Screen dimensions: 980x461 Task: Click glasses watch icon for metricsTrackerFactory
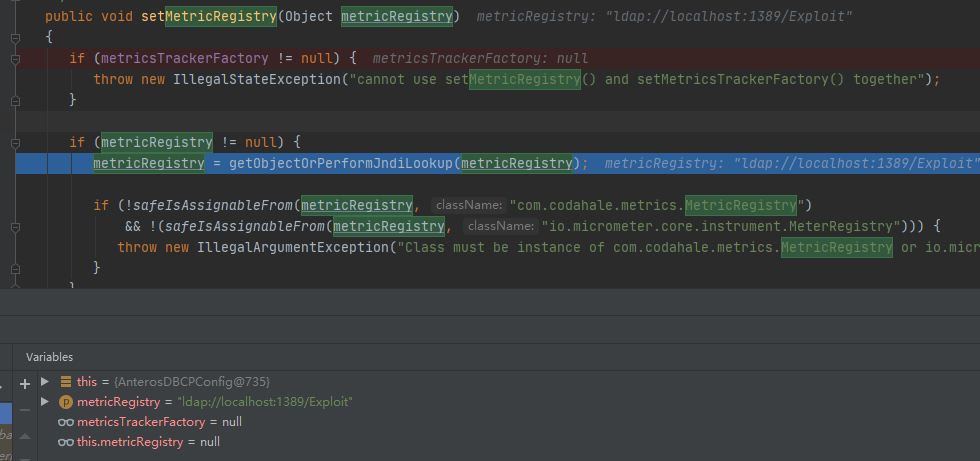pos(66,422)
